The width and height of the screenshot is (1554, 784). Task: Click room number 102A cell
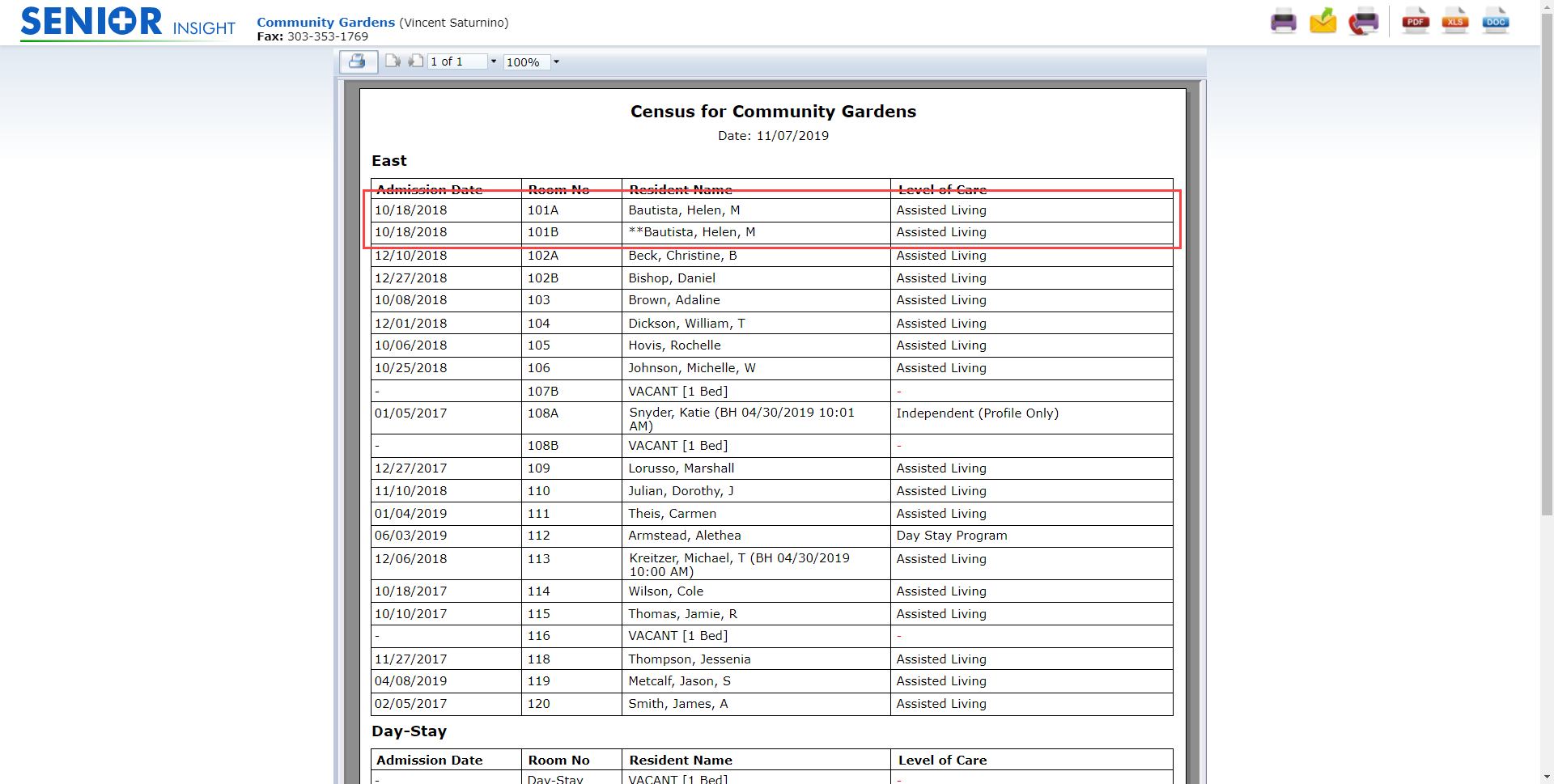coord(571,256)
